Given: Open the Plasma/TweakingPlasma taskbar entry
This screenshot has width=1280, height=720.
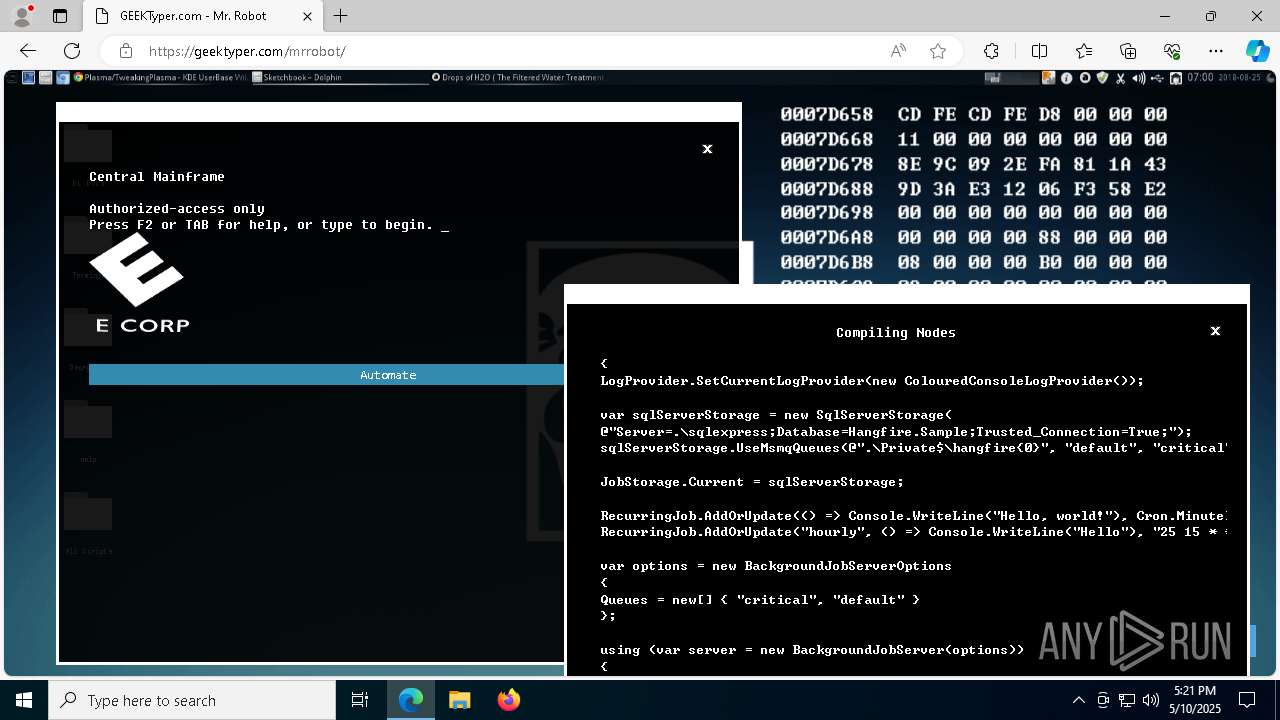Looking at the screenshot, I should [x=160, y=77].
